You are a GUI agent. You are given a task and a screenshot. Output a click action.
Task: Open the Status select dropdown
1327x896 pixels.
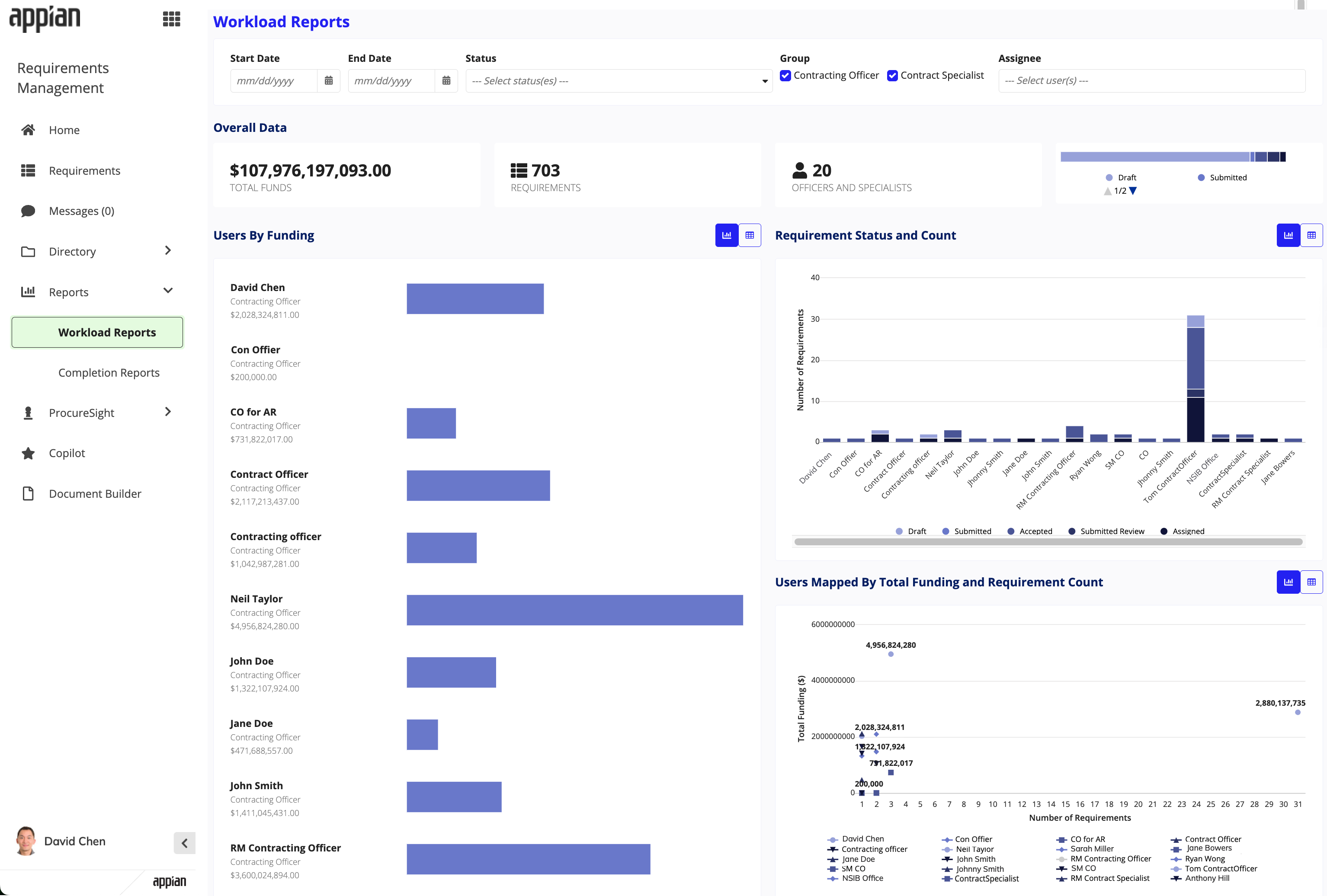619,80
